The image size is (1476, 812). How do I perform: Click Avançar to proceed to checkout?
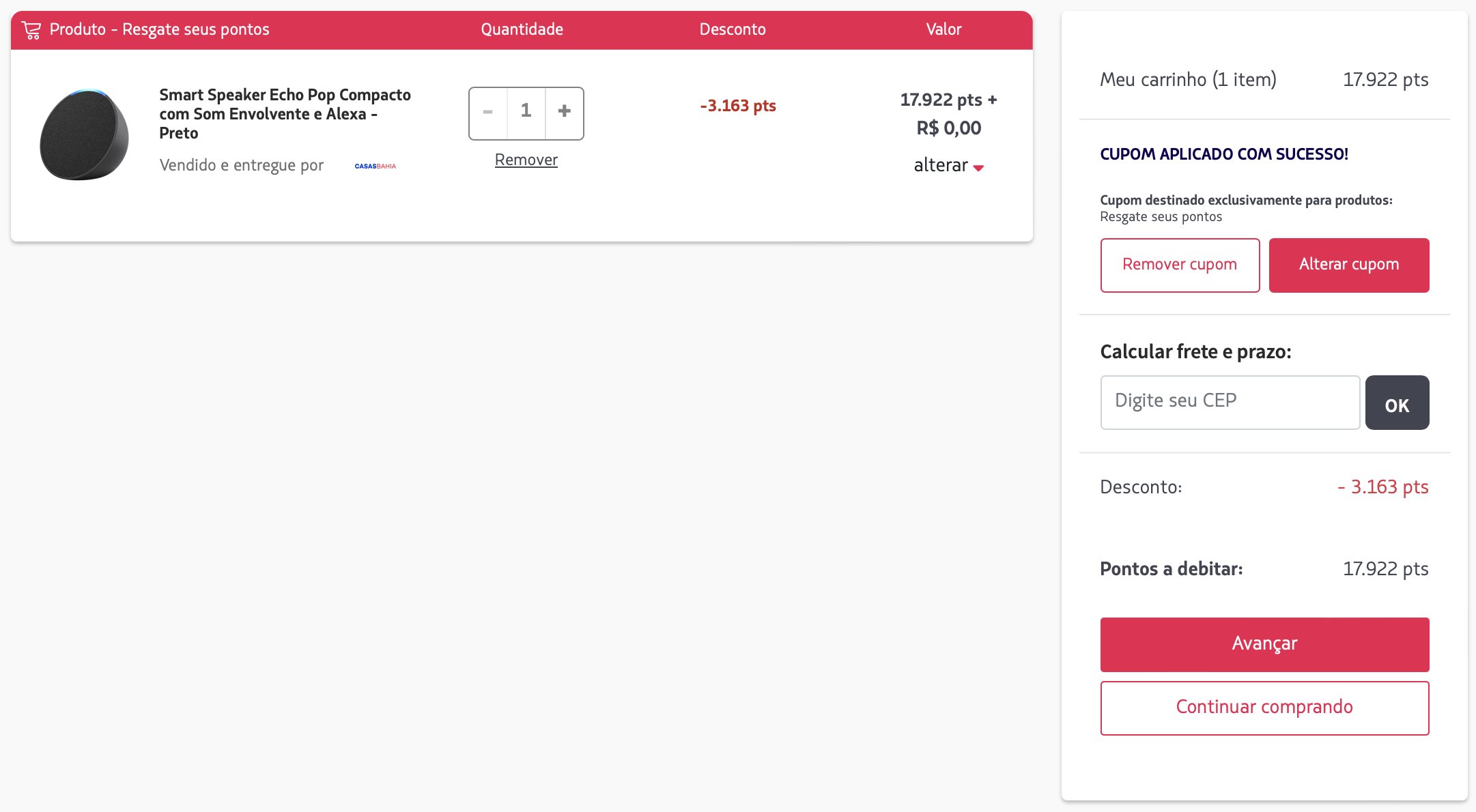1264,644
